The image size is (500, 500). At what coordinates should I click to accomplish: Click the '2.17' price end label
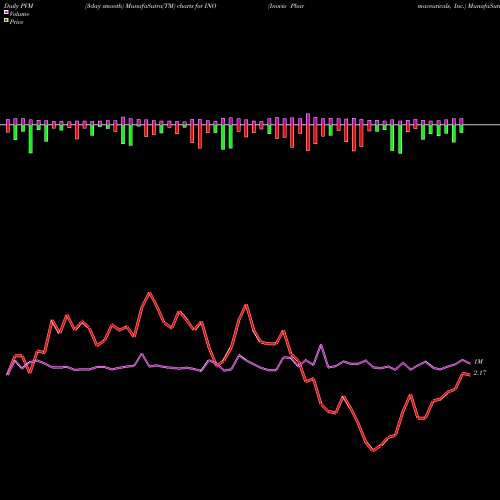point(480,373)
